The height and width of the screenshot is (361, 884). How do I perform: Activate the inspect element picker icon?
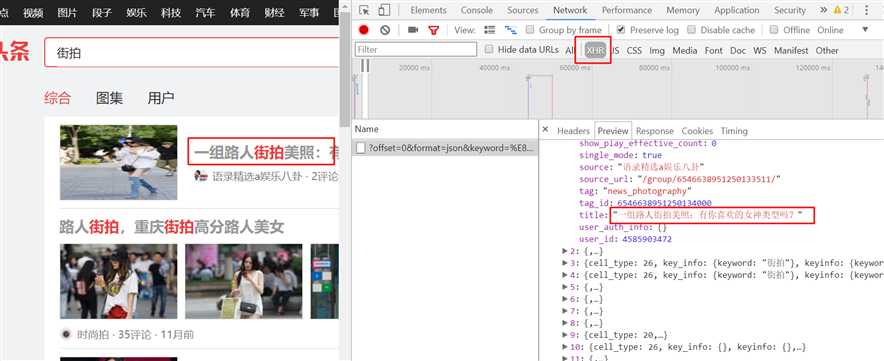364,10
